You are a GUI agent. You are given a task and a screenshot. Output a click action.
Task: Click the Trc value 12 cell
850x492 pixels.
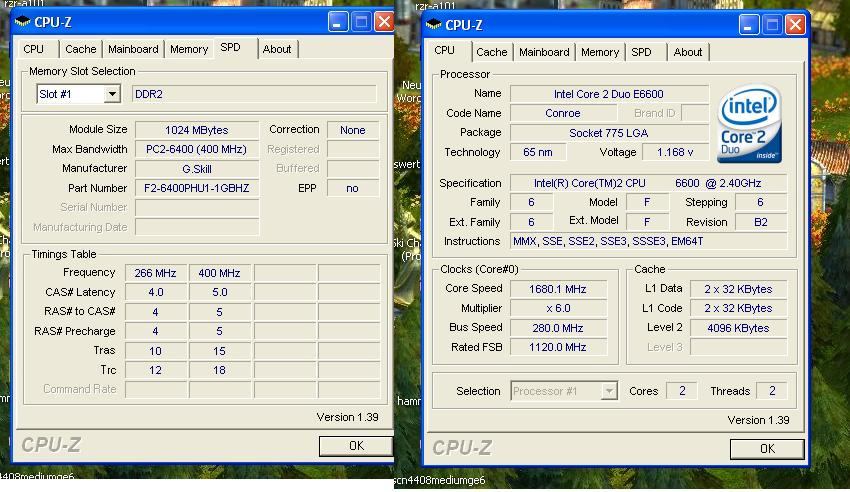[x=156, y=370]
